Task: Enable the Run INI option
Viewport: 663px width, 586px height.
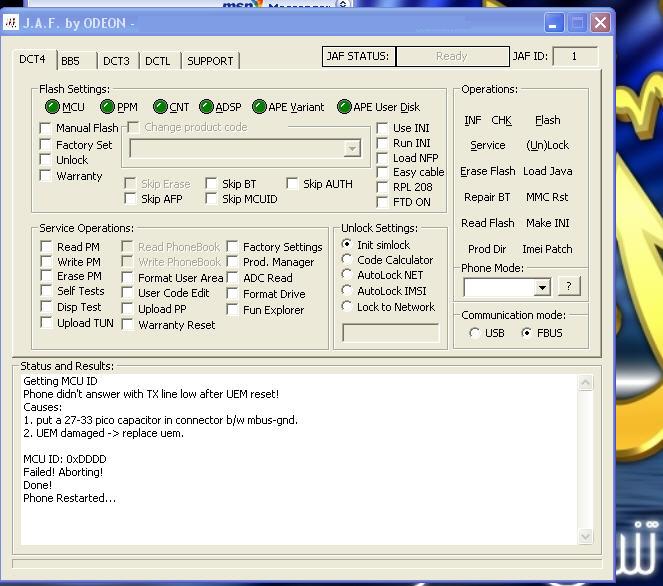Action: click(382, 143)
